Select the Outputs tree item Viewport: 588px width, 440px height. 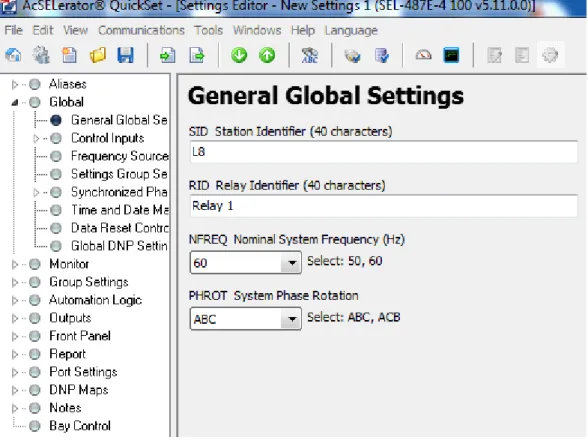pyautogui.click(x=70, y=318)
